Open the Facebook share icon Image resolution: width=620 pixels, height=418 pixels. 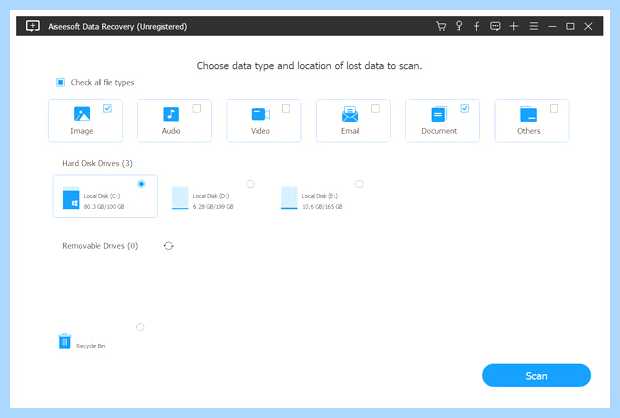[476, 26]
